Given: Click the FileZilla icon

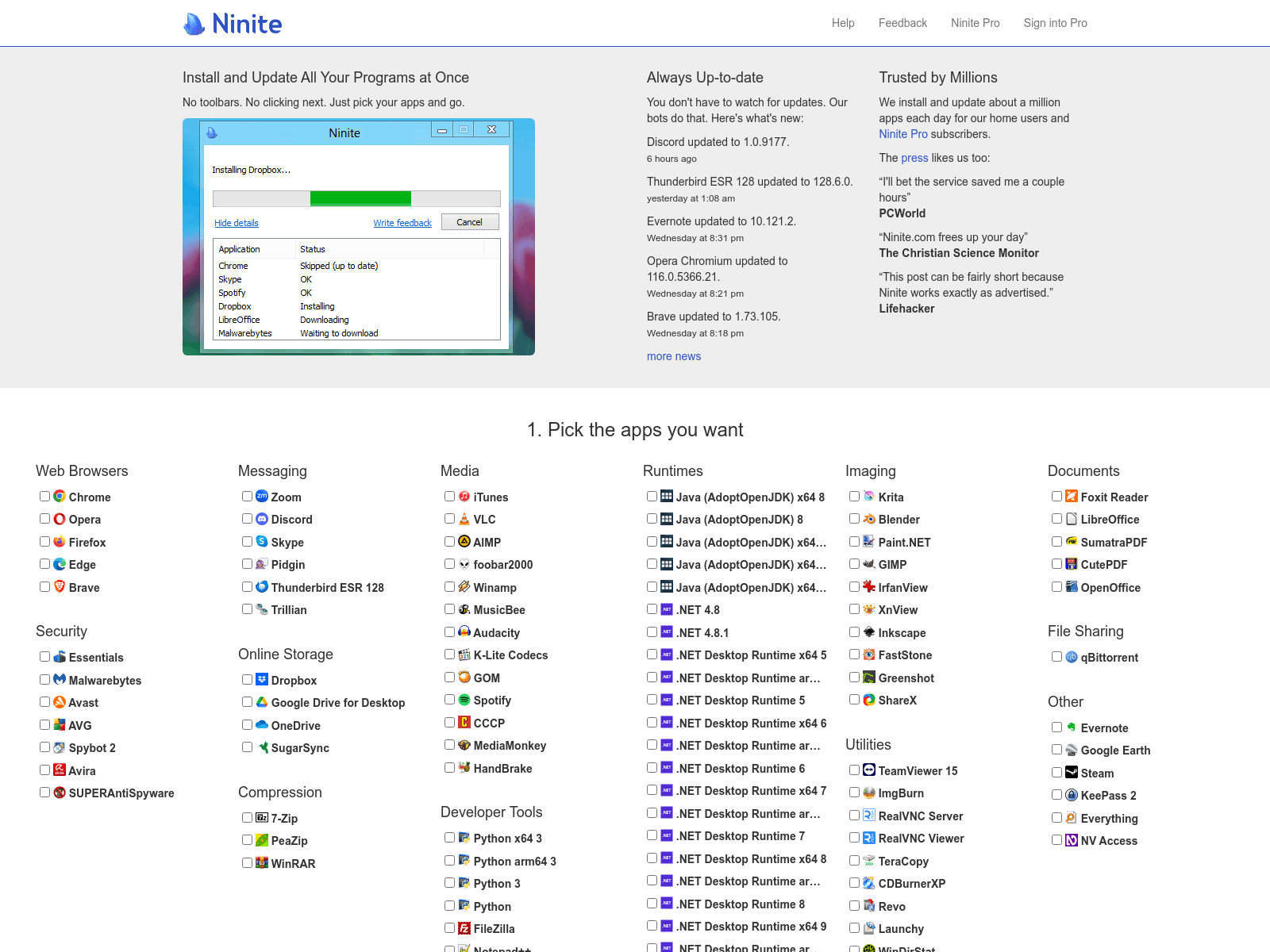Looking at the screenshot, I should point(464,927).
